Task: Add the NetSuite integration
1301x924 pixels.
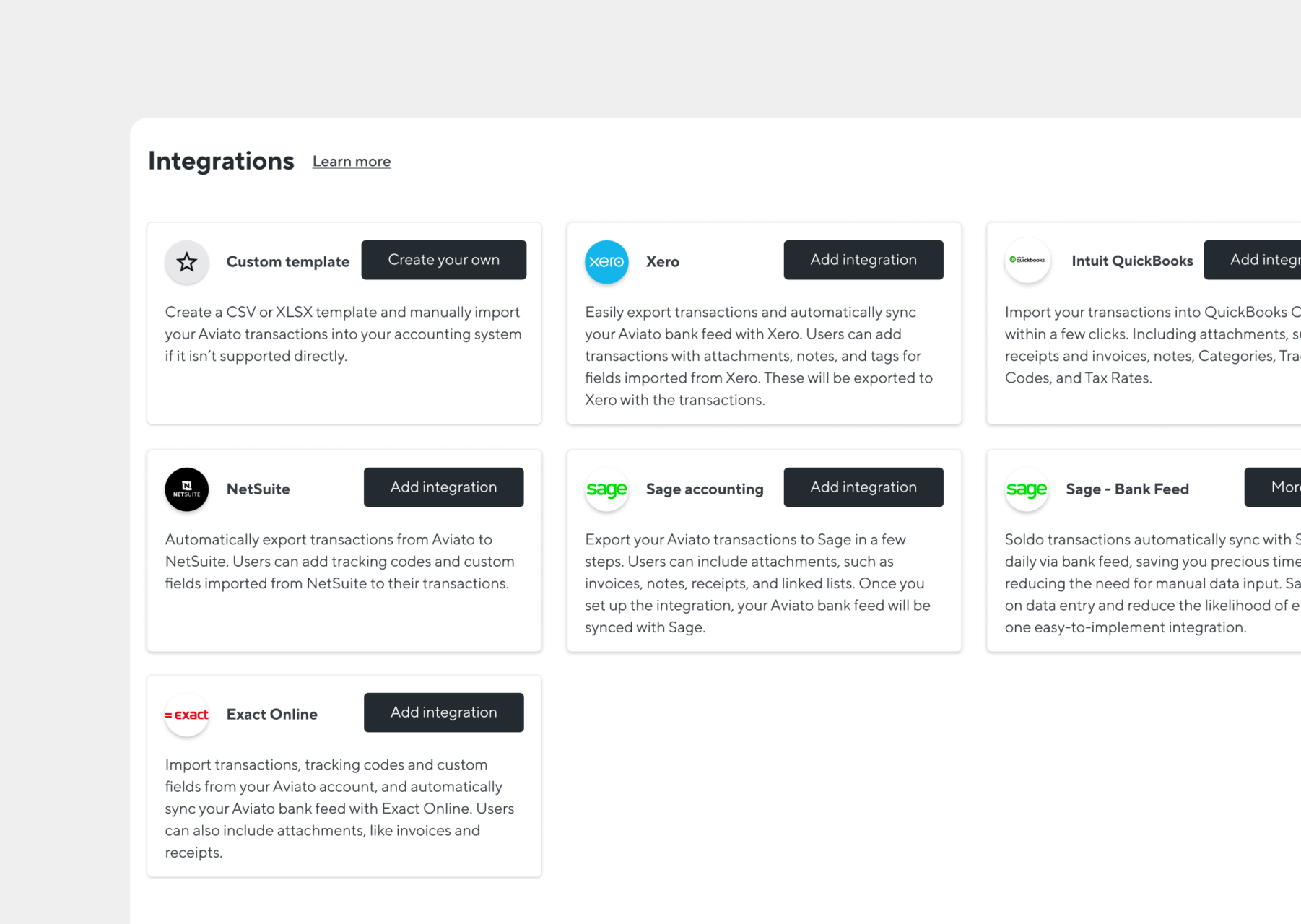Action: (x=444, y=487)
